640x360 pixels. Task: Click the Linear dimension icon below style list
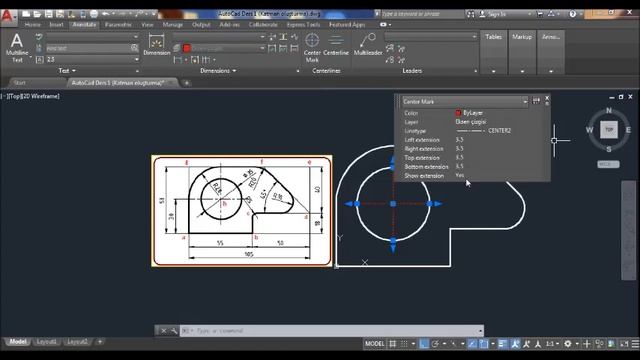coord(178,60)
